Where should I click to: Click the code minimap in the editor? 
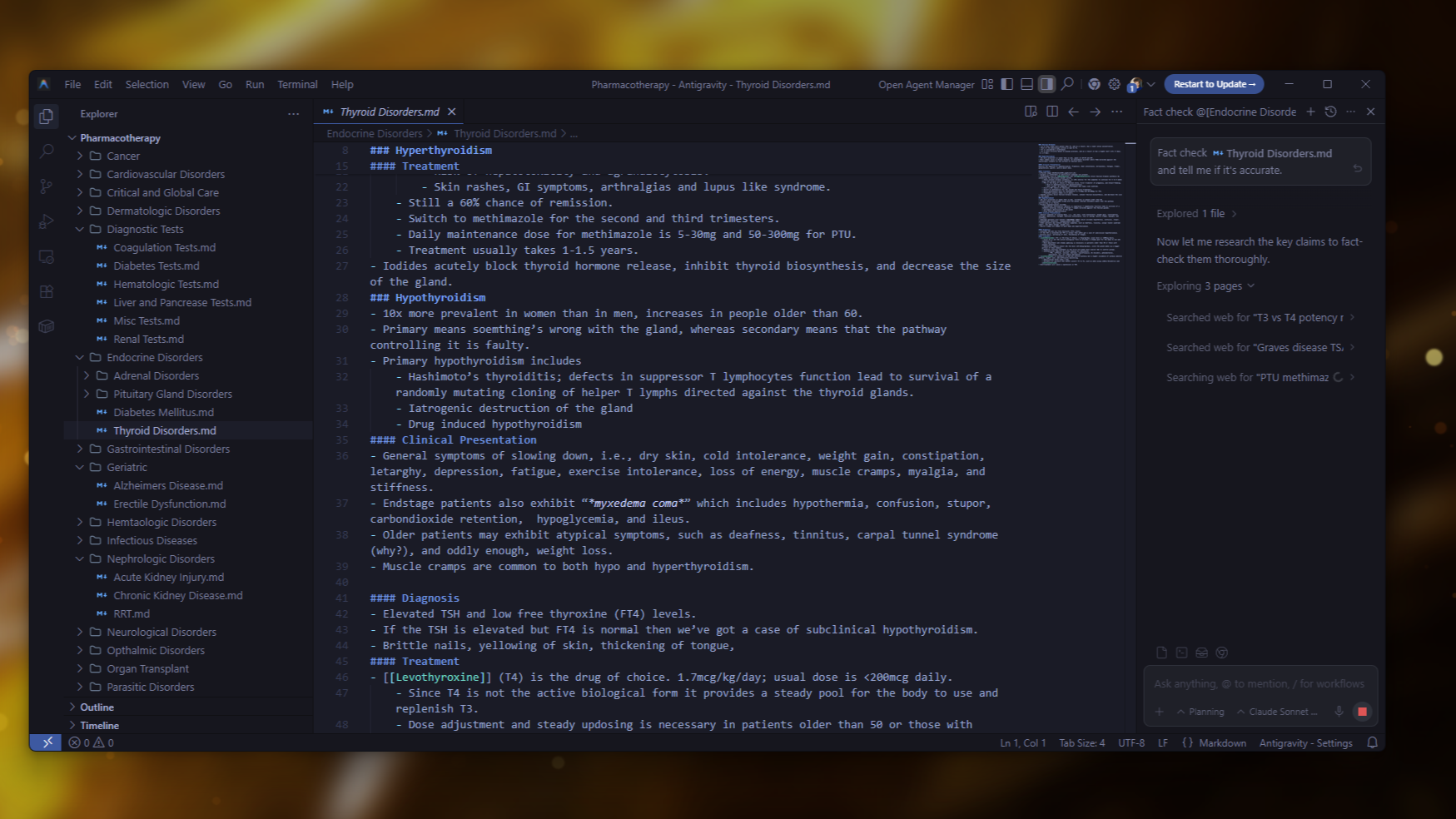pos(1079,204)
